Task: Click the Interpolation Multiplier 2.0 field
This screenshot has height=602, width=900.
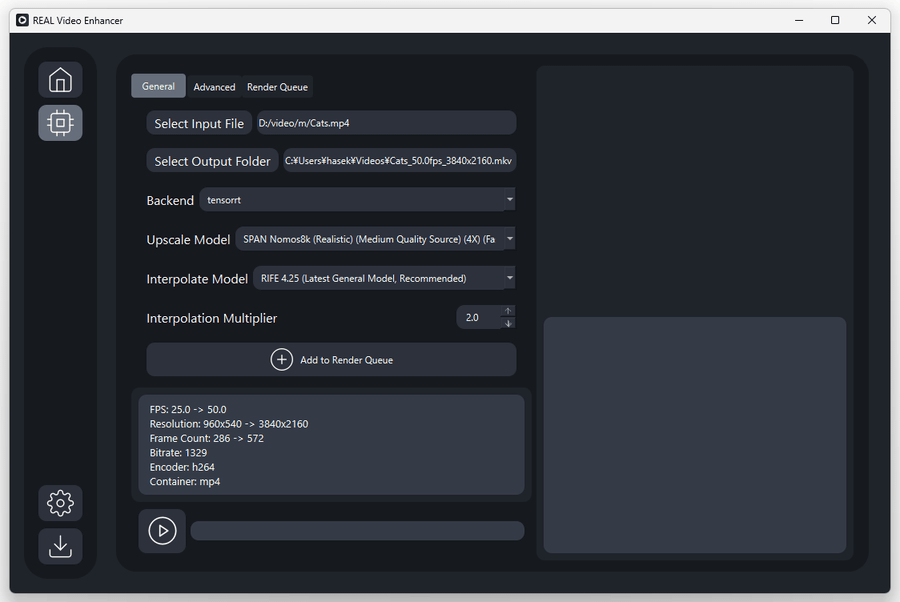Action: pyautogui.click(x=479, y=317)
